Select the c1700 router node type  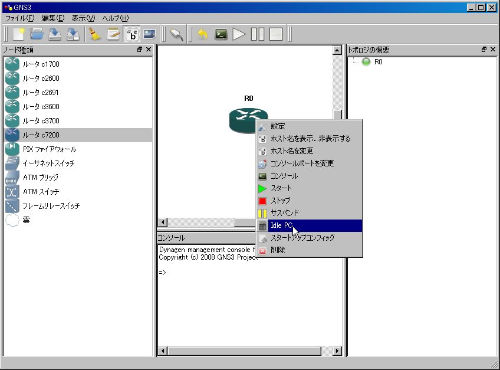(x=78, y=64)
